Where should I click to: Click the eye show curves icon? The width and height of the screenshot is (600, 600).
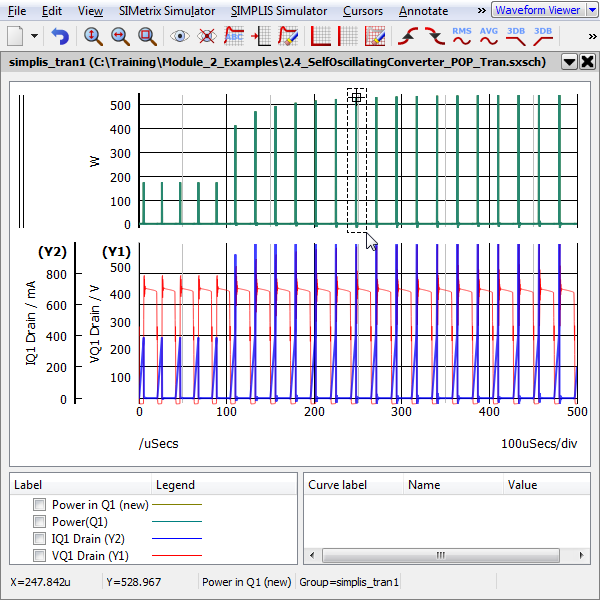click(180, 36)
